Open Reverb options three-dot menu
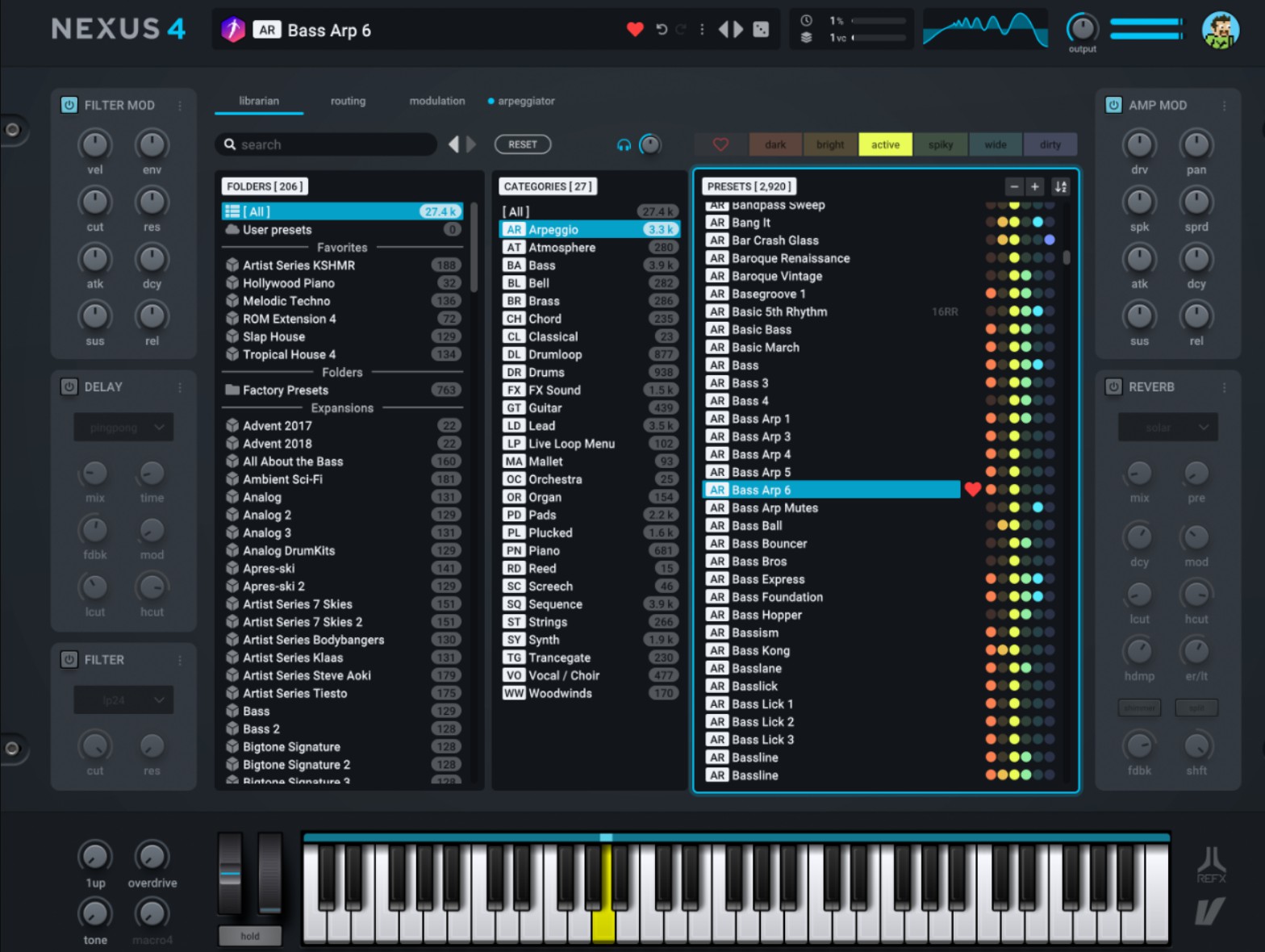 (x=1224, y=387)
